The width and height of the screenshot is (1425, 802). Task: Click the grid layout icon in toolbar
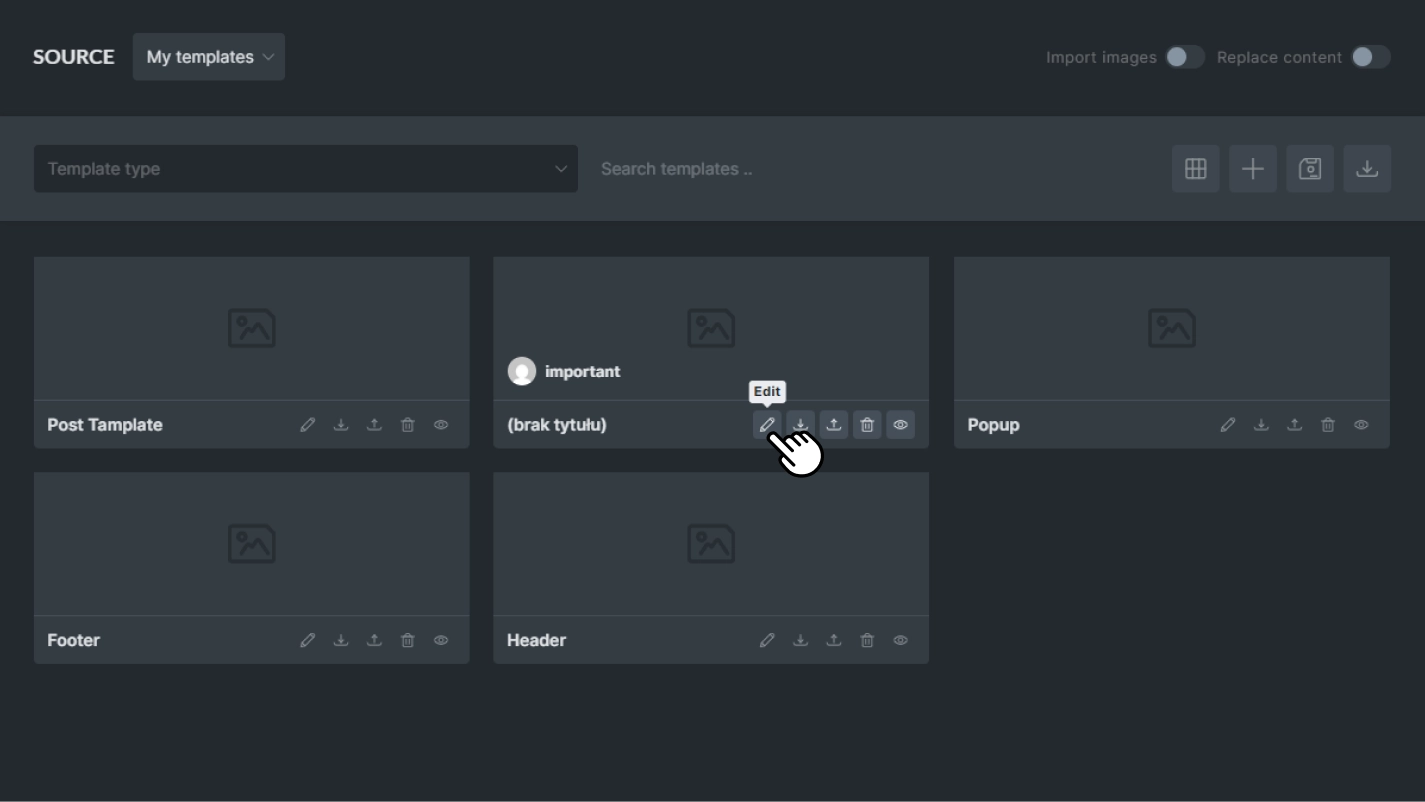pos(1195,169)
